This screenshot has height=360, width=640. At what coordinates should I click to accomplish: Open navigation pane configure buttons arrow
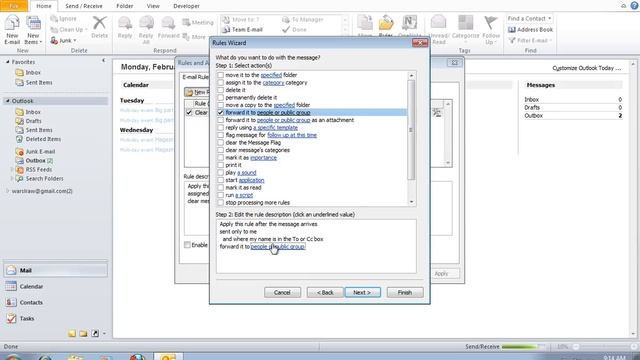[x=104, y=333]
